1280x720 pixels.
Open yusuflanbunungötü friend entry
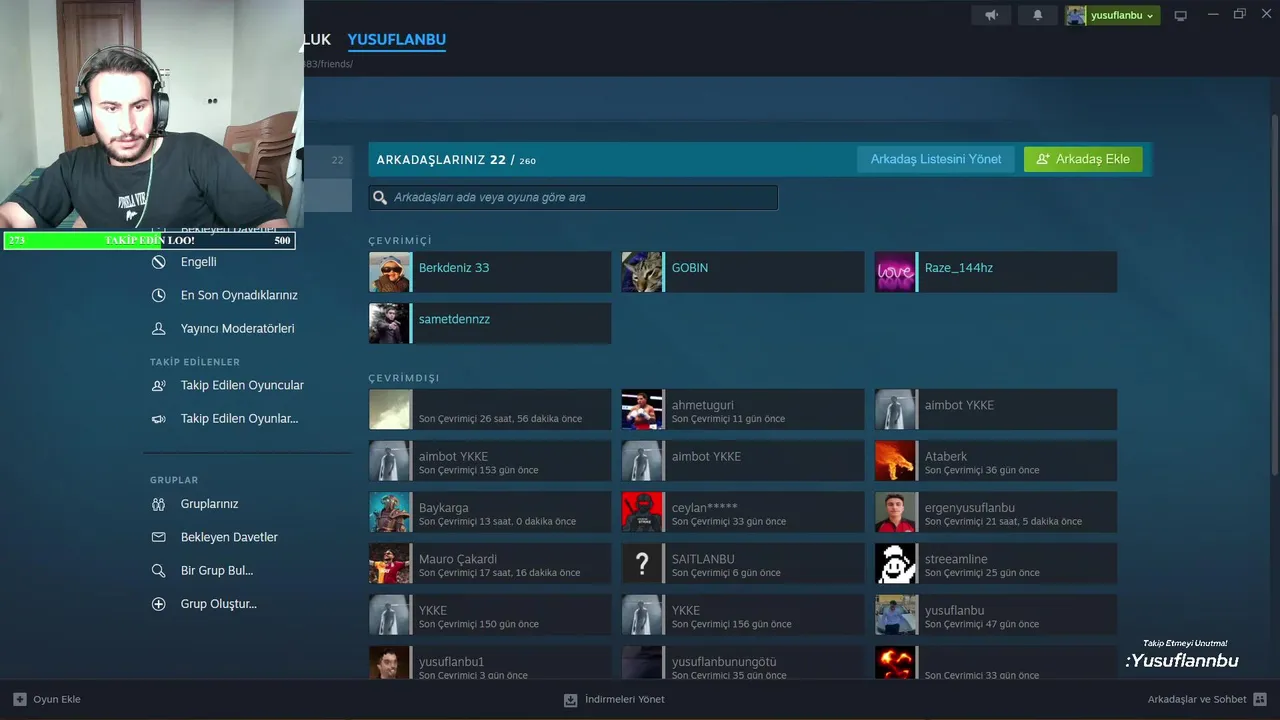click(742, 662)
